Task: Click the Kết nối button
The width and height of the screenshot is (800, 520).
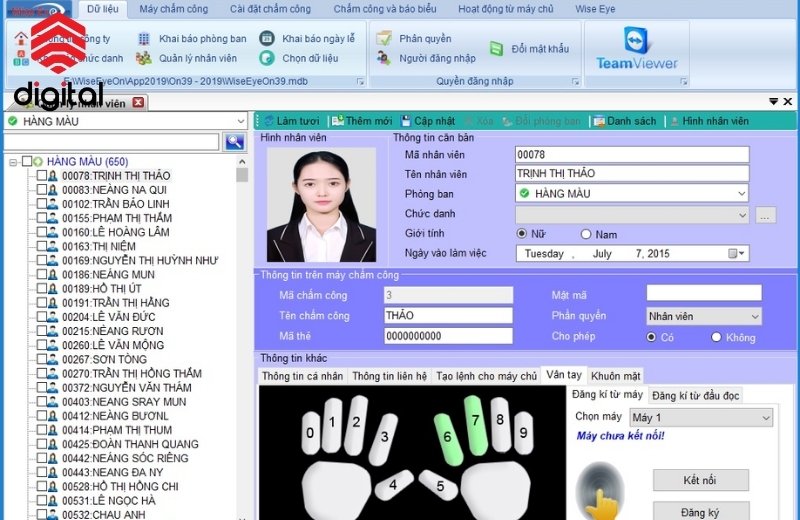Action: pyautogui.click(x=700, y=480)
